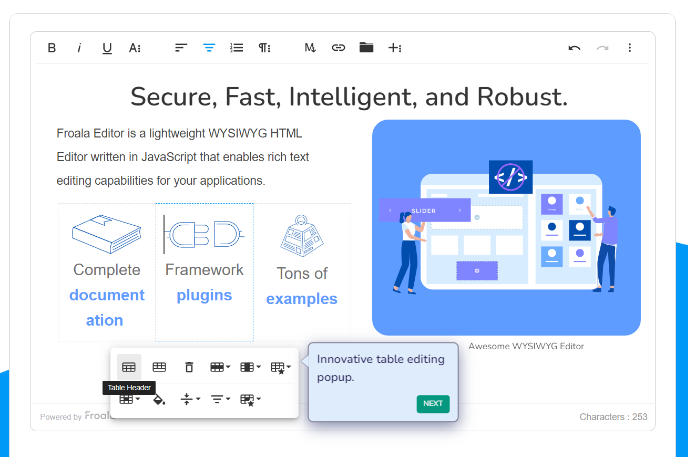The image size is (688, 457).
Task: Open the examples link
Action: coord(302,299)
